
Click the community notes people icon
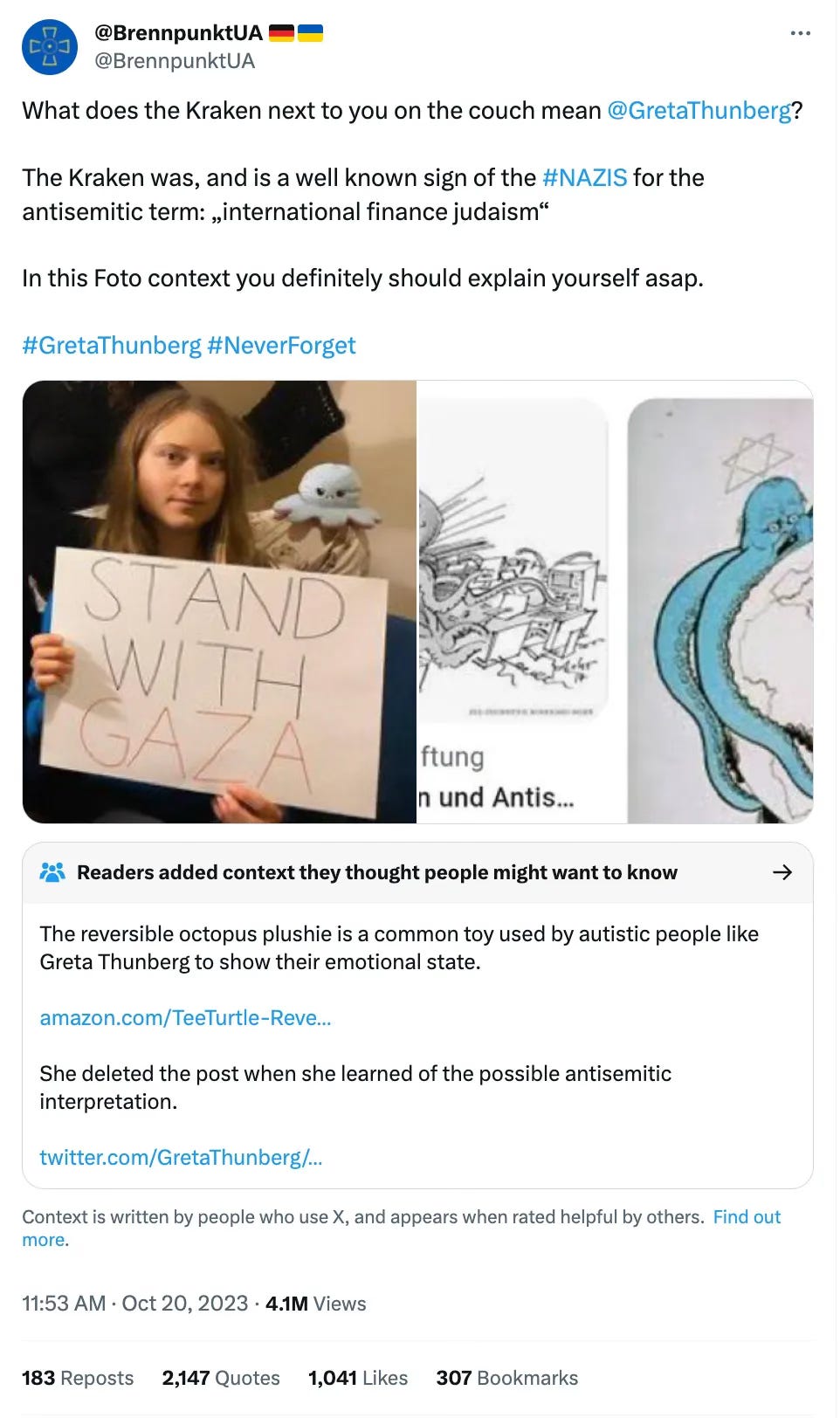point(52,871)
